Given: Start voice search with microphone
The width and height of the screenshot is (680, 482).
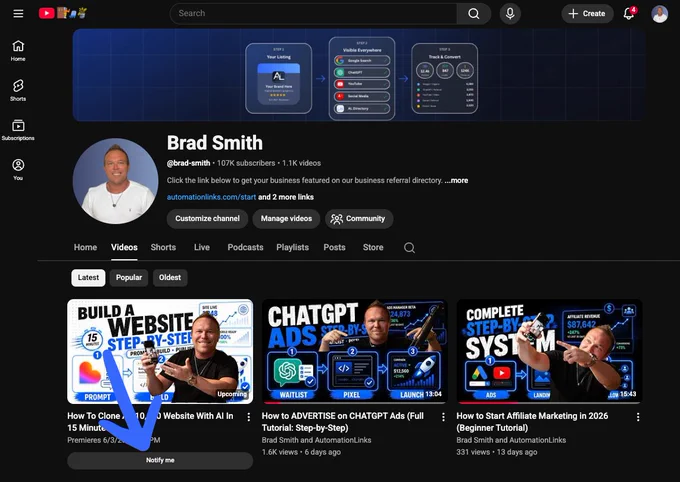Looking at the screenshot, I should pos(510,13).
